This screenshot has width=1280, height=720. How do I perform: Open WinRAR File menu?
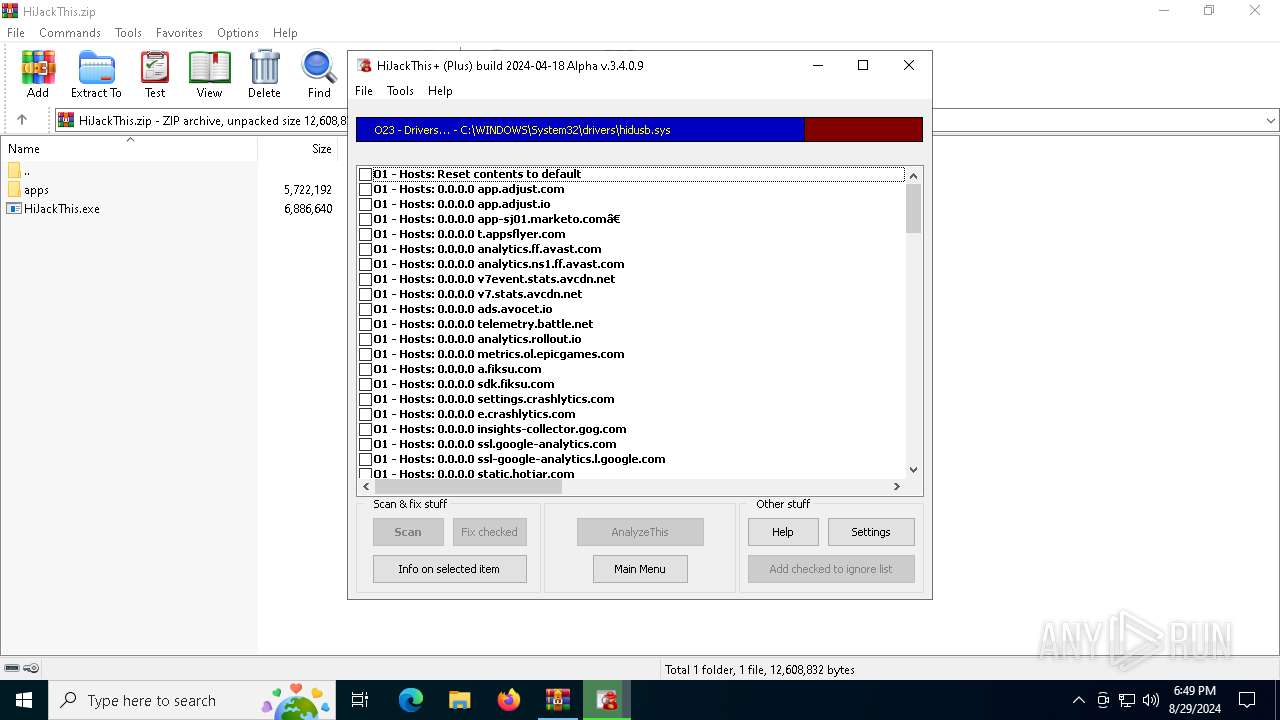(16, 33)
